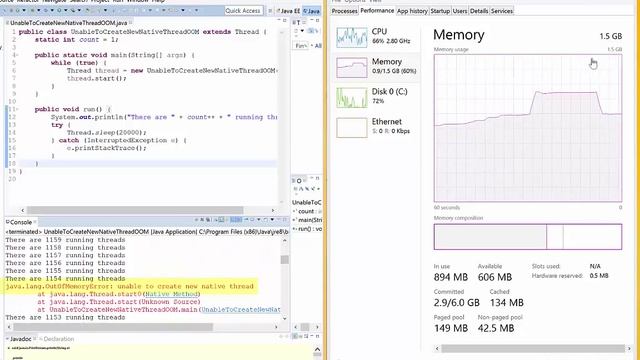This screenshot has height=360, width=640.
Task: Switch to the Java perspective
Action: [312, 11]
